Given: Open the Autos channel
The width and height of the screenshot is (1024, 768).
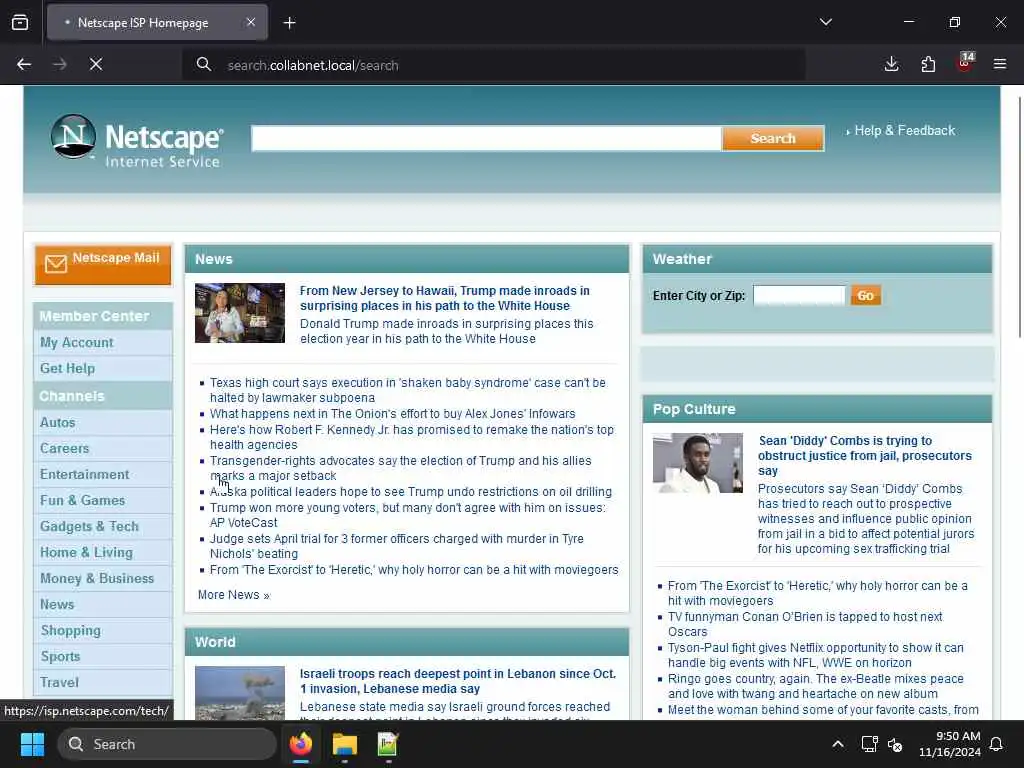Looking at the screenshot, I should [x=57, y=423].
